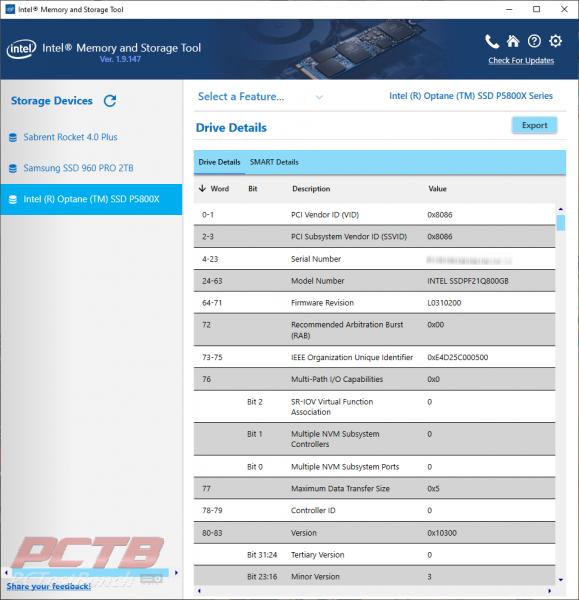Screen dimensions: 579x600
Task: Refresh the Storage Devices list
Action: click(110, 101)
